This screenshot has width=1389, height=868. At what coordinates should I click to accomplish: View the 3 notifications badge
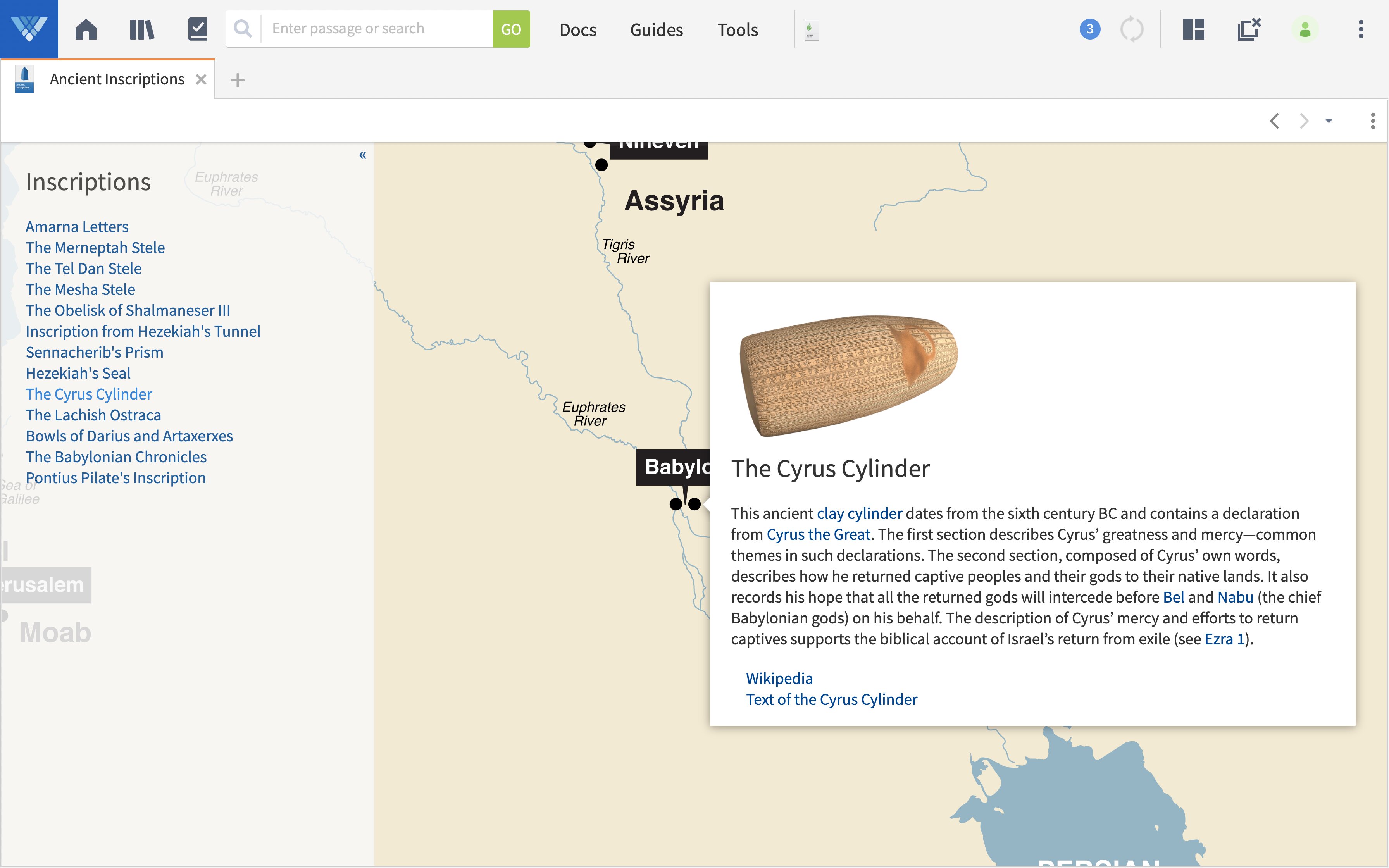click(x=1089, y=29)
